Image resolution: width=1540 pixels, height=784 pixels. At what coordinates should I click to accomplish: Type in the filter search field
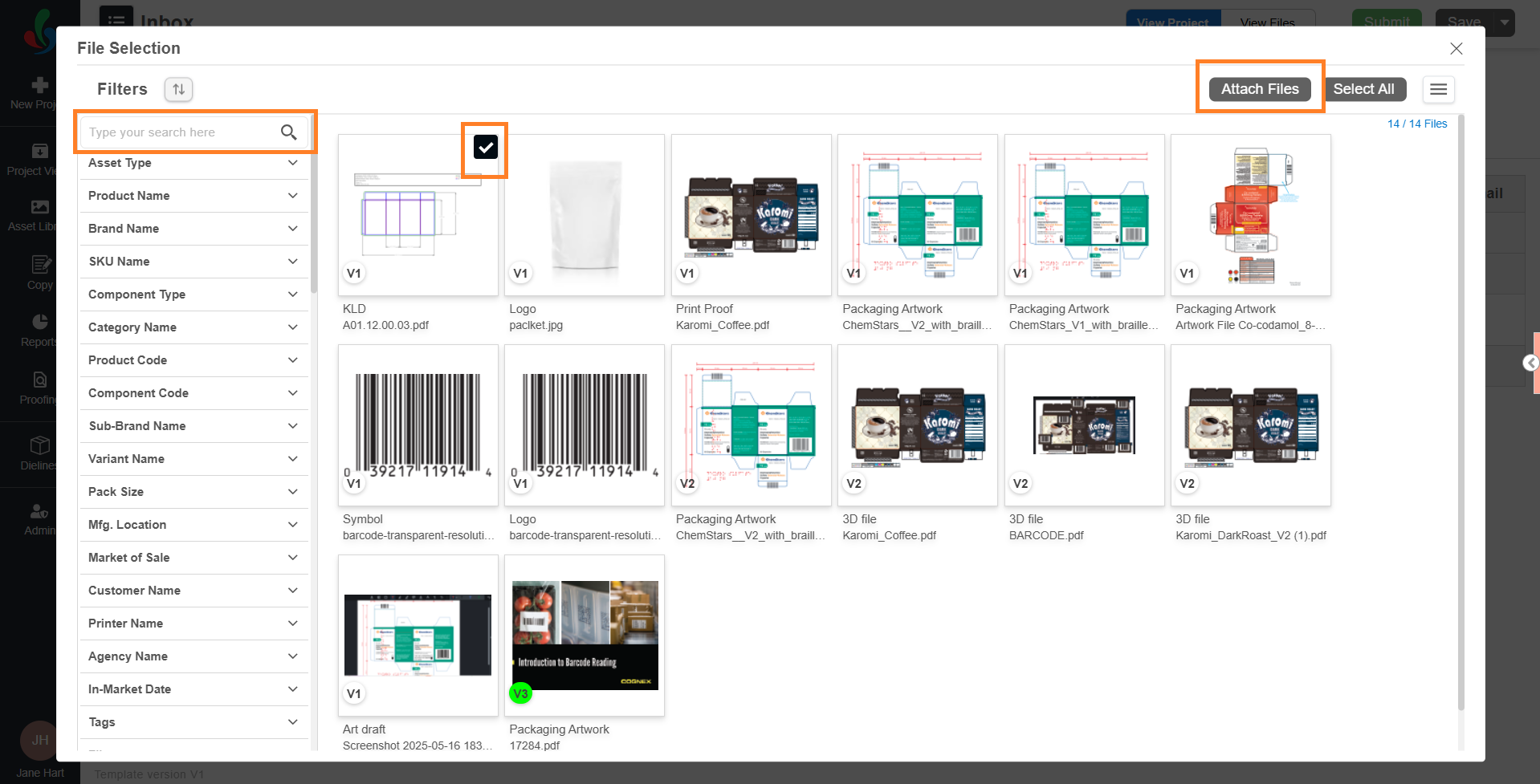click(181, 132)
